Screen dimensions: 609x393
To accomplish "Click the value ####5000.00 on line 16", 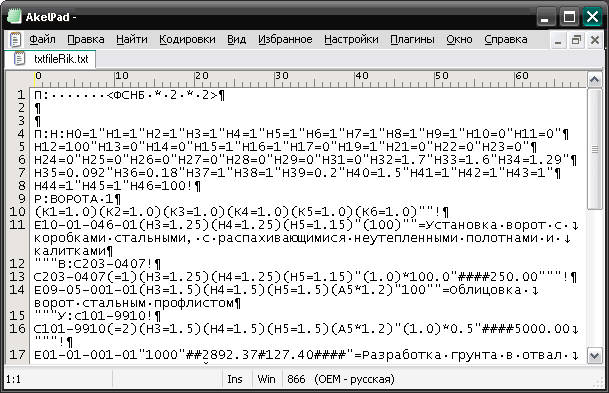I will point(526,329).
